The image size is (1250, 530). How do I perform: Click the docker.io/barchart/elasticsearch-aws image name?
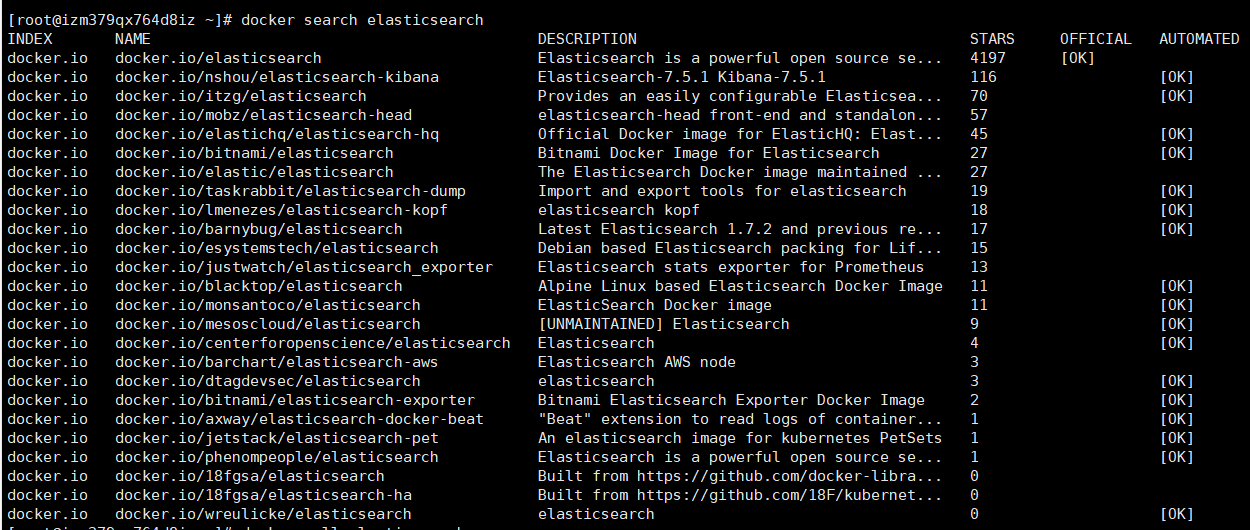(x=276, y=362)
